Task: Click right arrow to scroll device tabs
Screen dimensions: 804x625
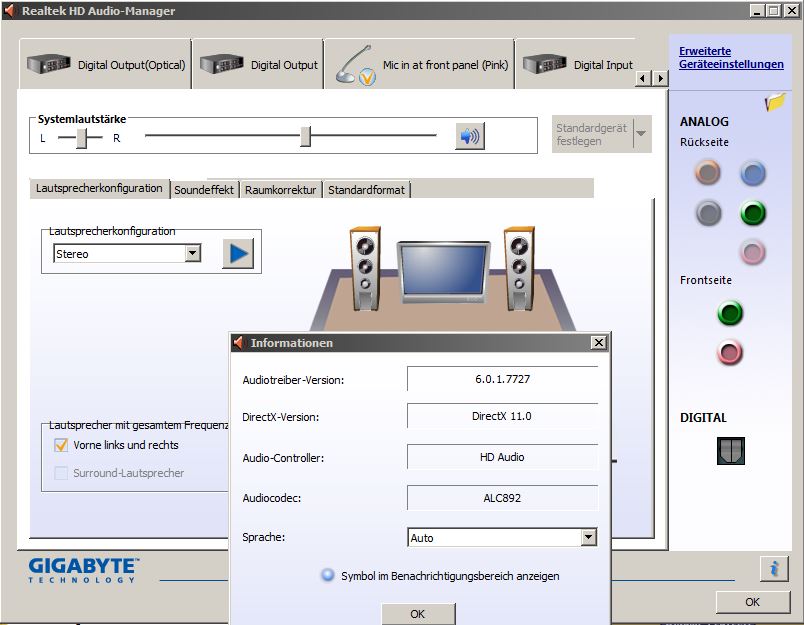Action: click(x=660, y=78)
